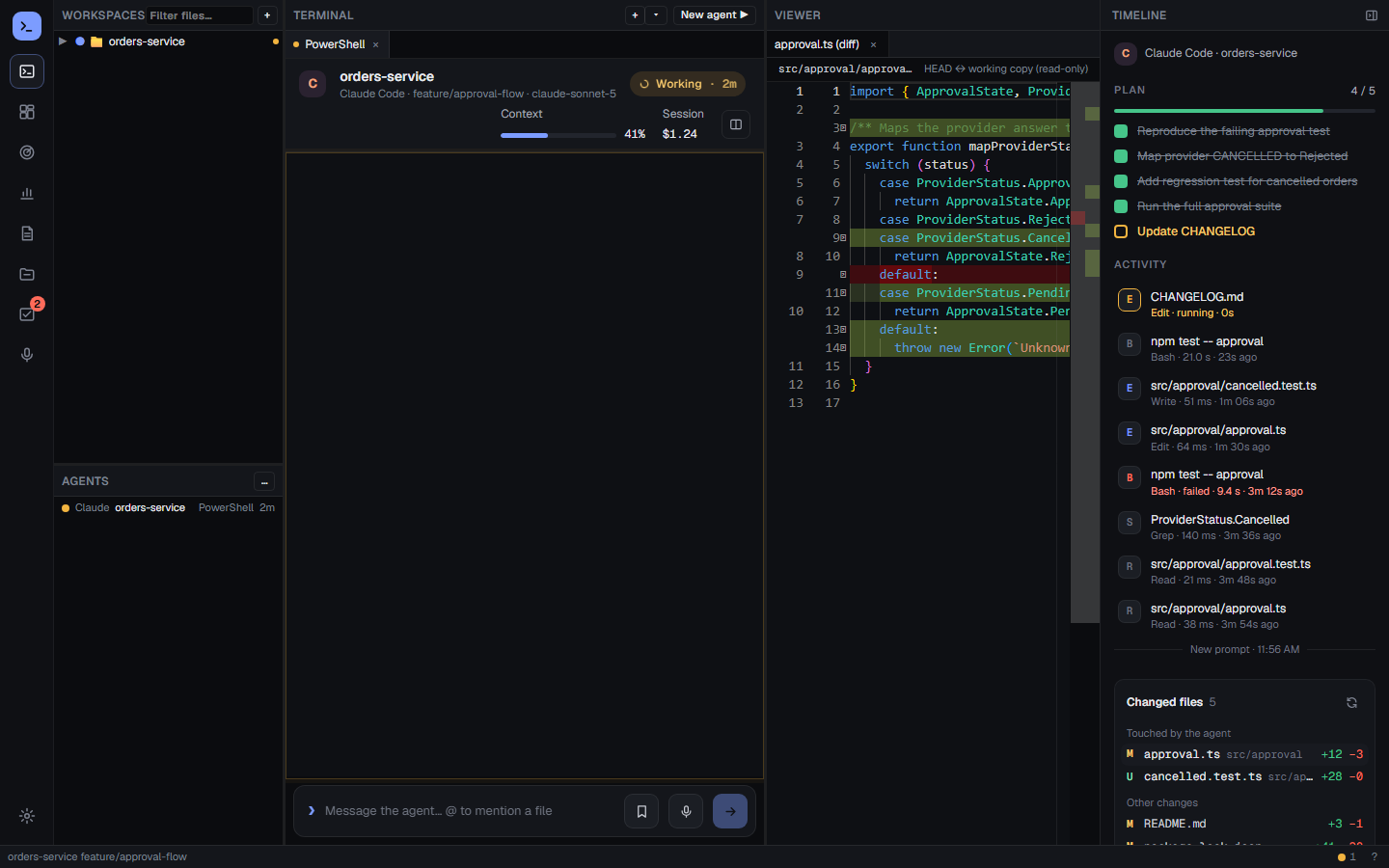Toggle checkbox for Reproduce the failing approval test
The image size is (1389, 868).
point(1121,131)
